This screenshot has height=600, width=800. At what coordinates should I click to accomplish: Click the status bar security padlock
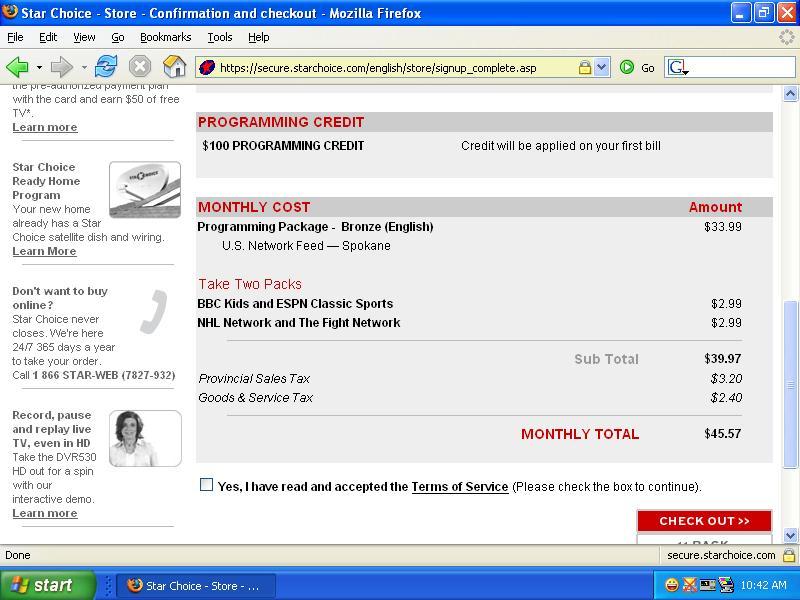click(x=789, y=555)
